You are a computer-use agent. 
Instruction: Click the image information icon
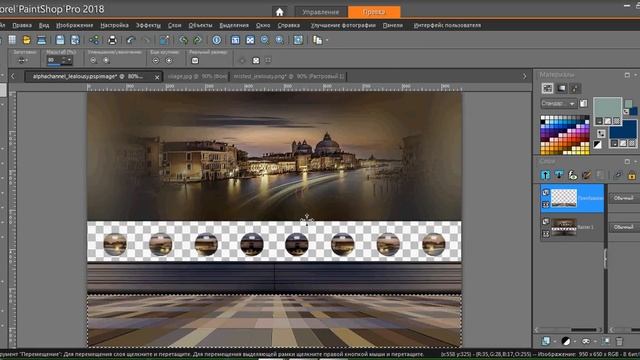click(x=217, y=40)
